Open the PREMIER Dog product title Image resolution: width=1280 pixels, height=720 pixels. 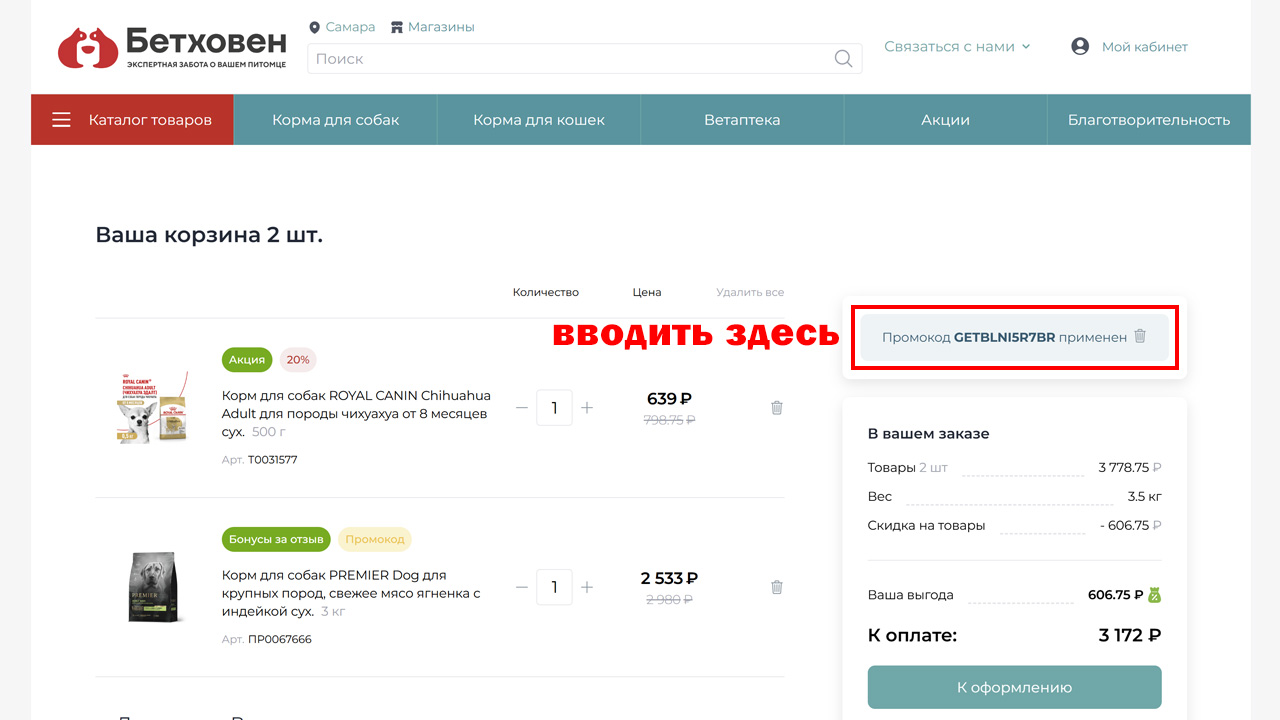(x=351, y=593)
